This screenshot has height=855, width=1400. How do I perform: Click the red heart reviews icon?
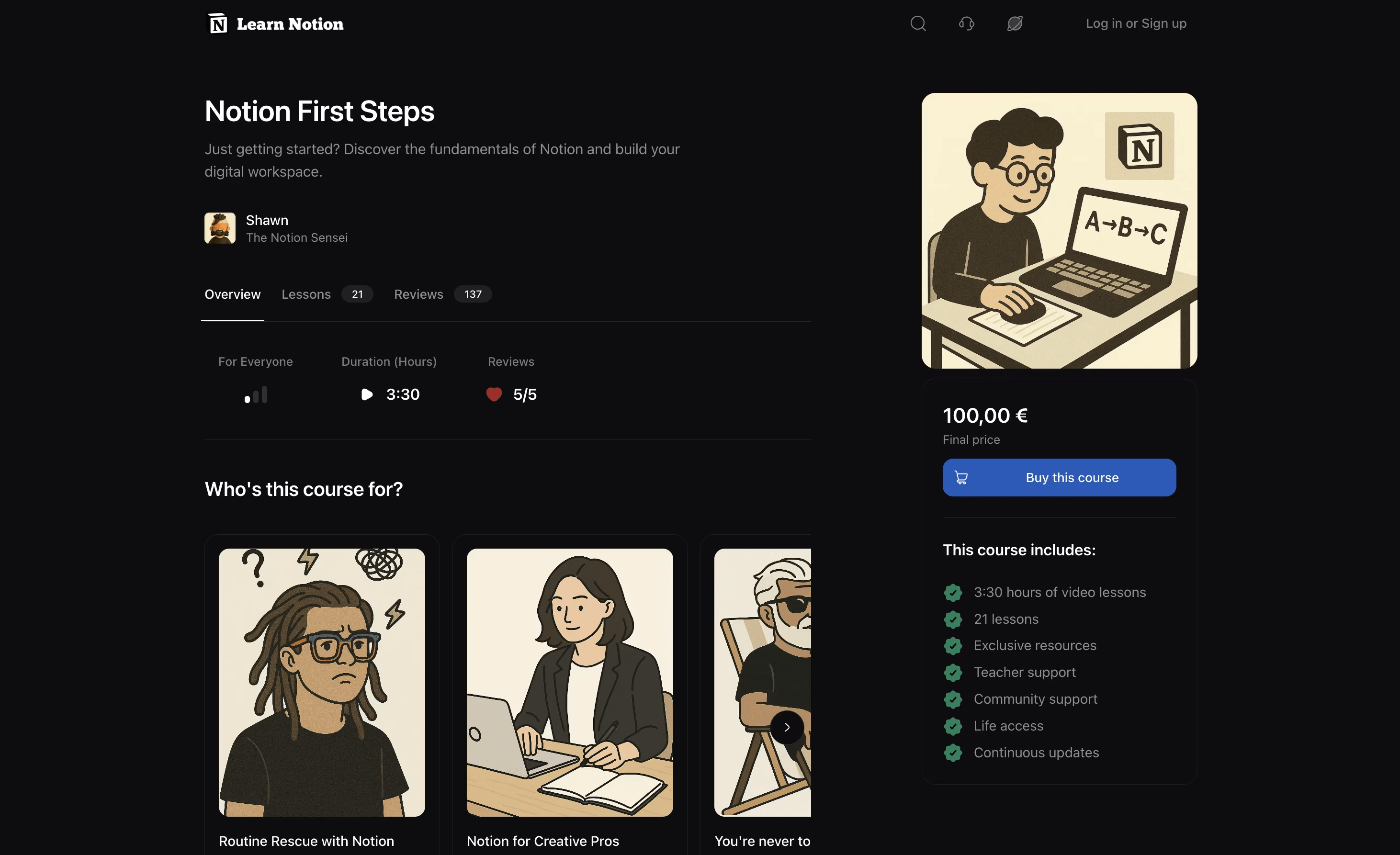click(x=494, y=394)
